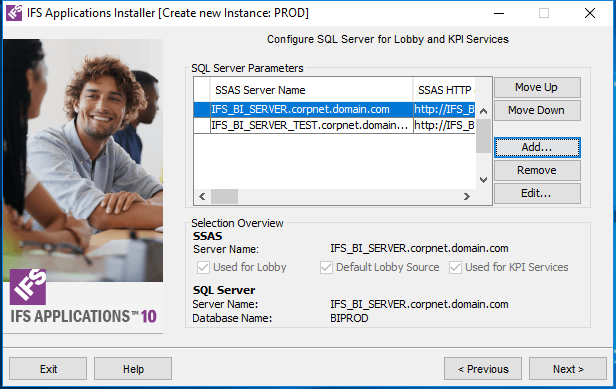Click the vertical scrollbar thumb
Screen dimensions: 616x389
coord(484,136)
